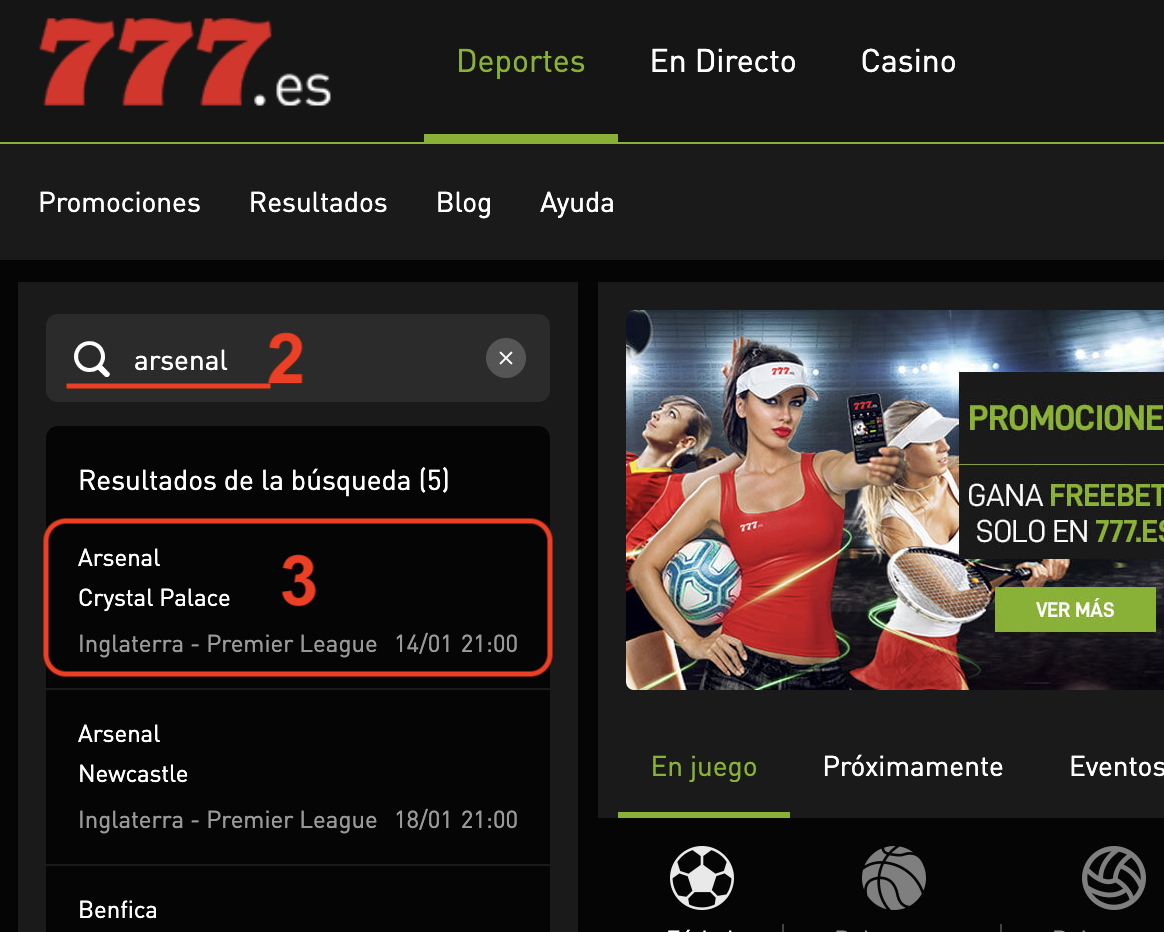This screenshot has height=932, width=1164.
Task: Clear the arsenal search text
Action: tap(506, 358)
